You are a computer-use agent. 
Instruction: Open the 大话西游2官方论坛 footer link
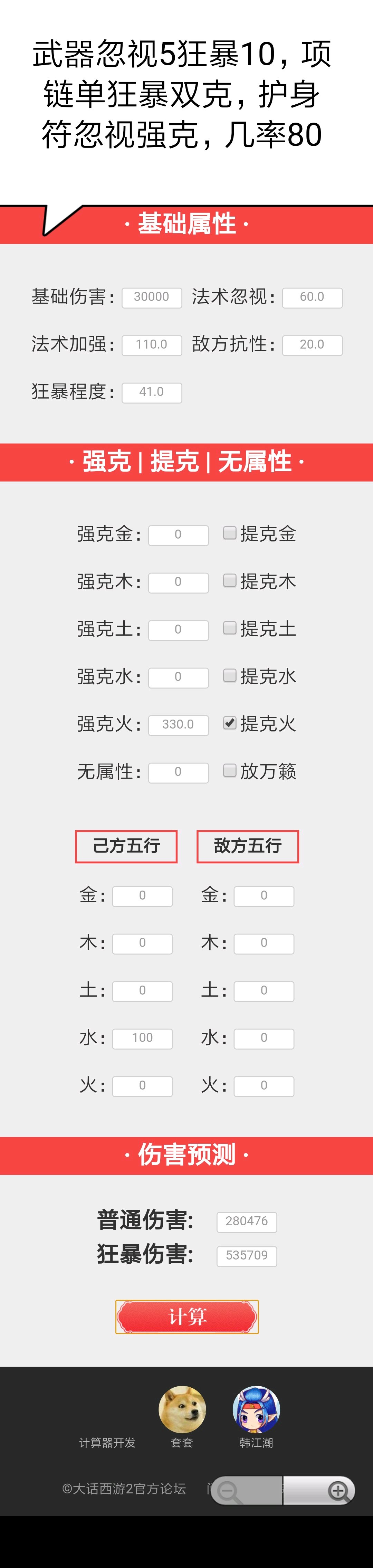click(x=124, y=1489)
